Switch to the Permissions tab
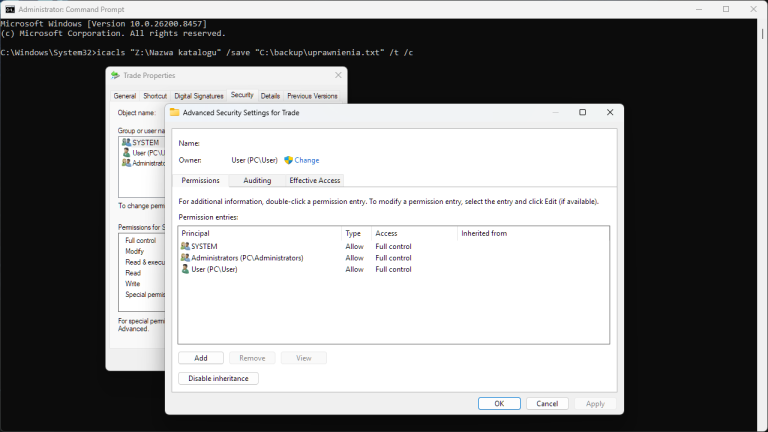This screenshot has width=768, height=432. (200, 180)
